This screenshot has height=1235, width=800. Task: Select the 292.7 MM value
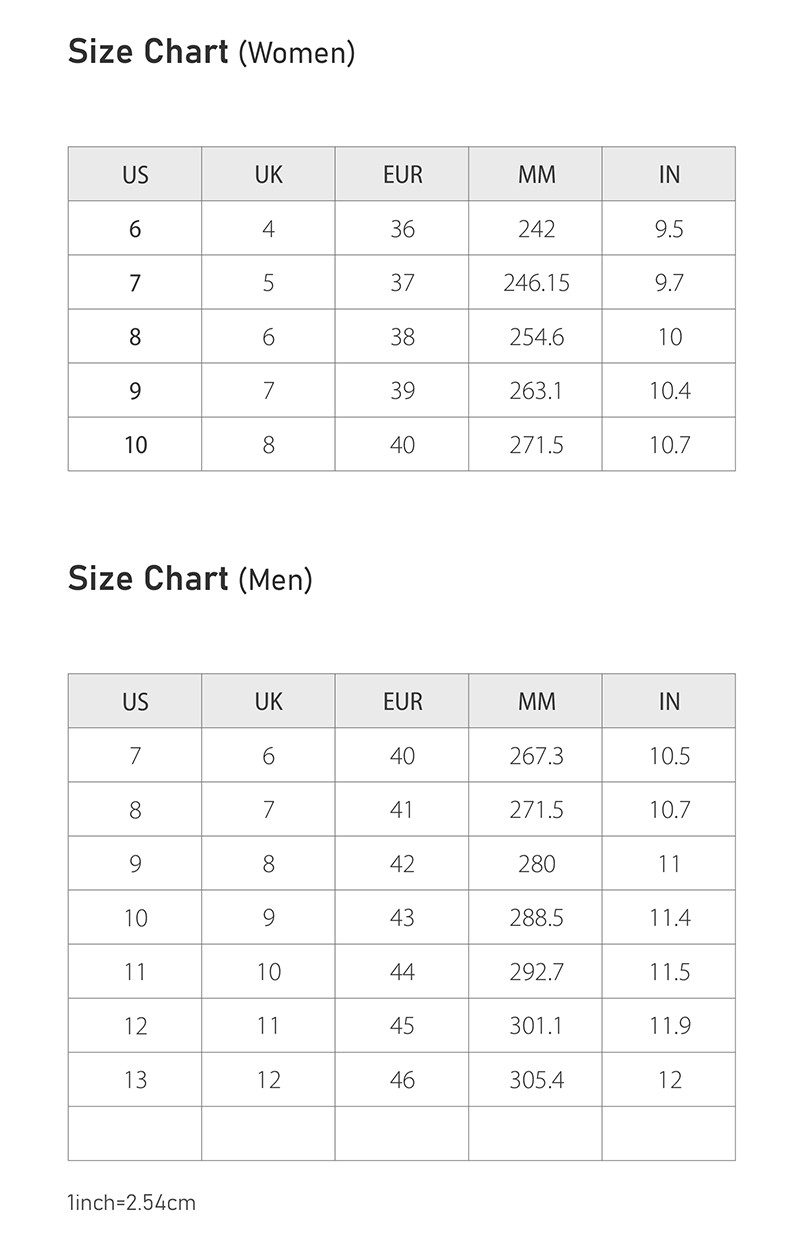coord(536,972)
